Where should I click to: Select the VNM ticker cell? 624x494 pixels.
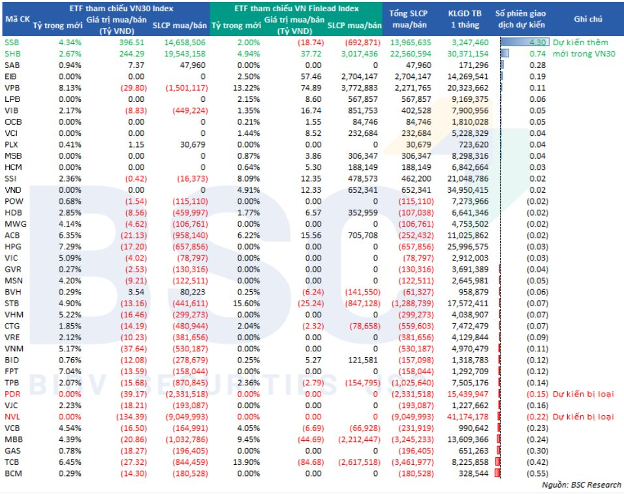point(14,348)
